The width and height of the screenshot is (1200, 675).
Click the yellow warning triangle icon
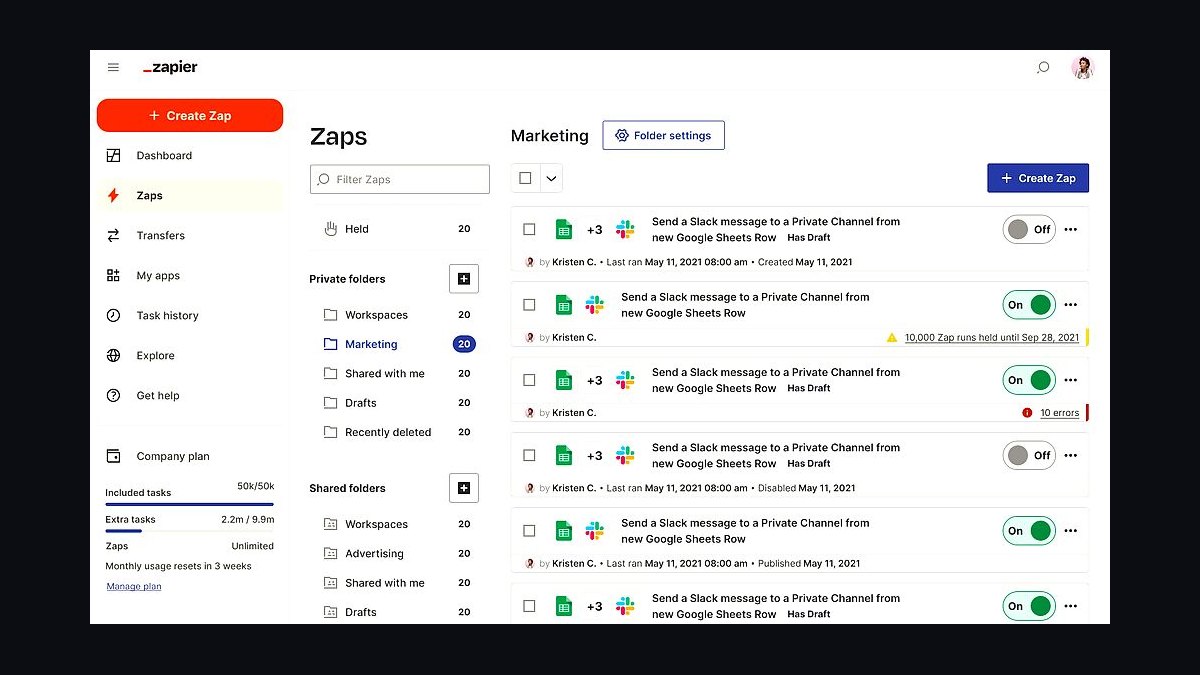[x=892, y=337]
